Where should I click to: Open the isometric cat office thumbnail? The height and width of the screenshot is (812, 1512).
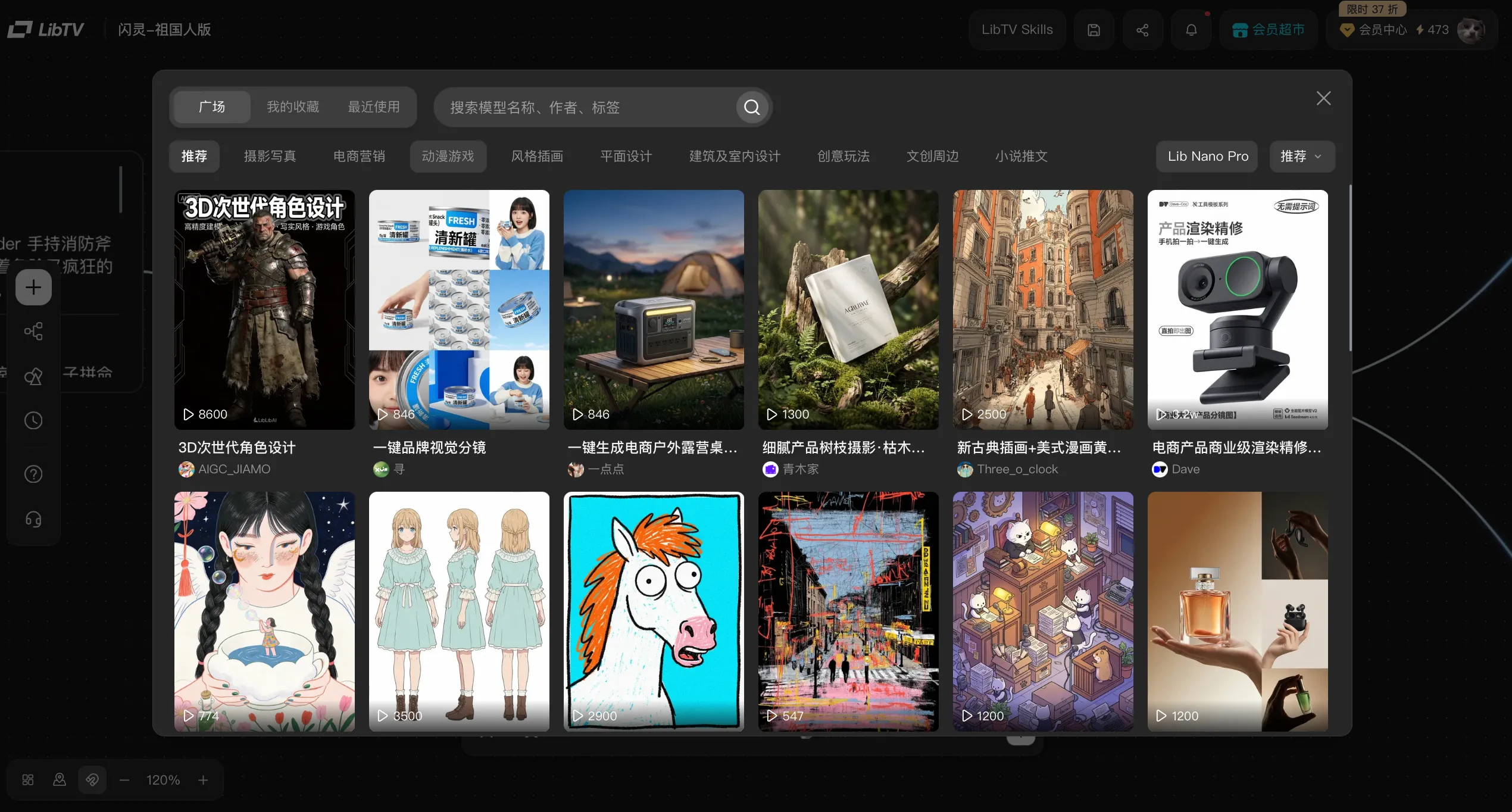[x=1043, y=611]
